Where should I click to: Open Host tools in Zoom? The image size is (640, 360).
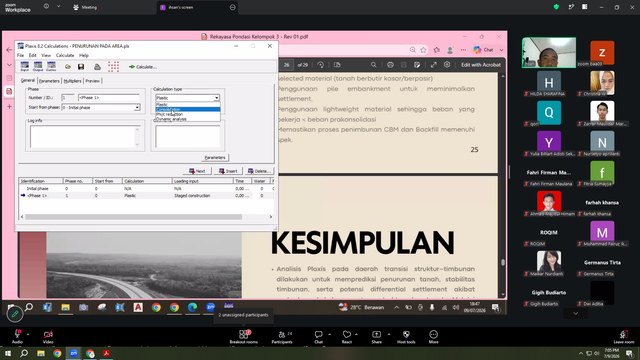pyautogui.click(x=406, y=337)
